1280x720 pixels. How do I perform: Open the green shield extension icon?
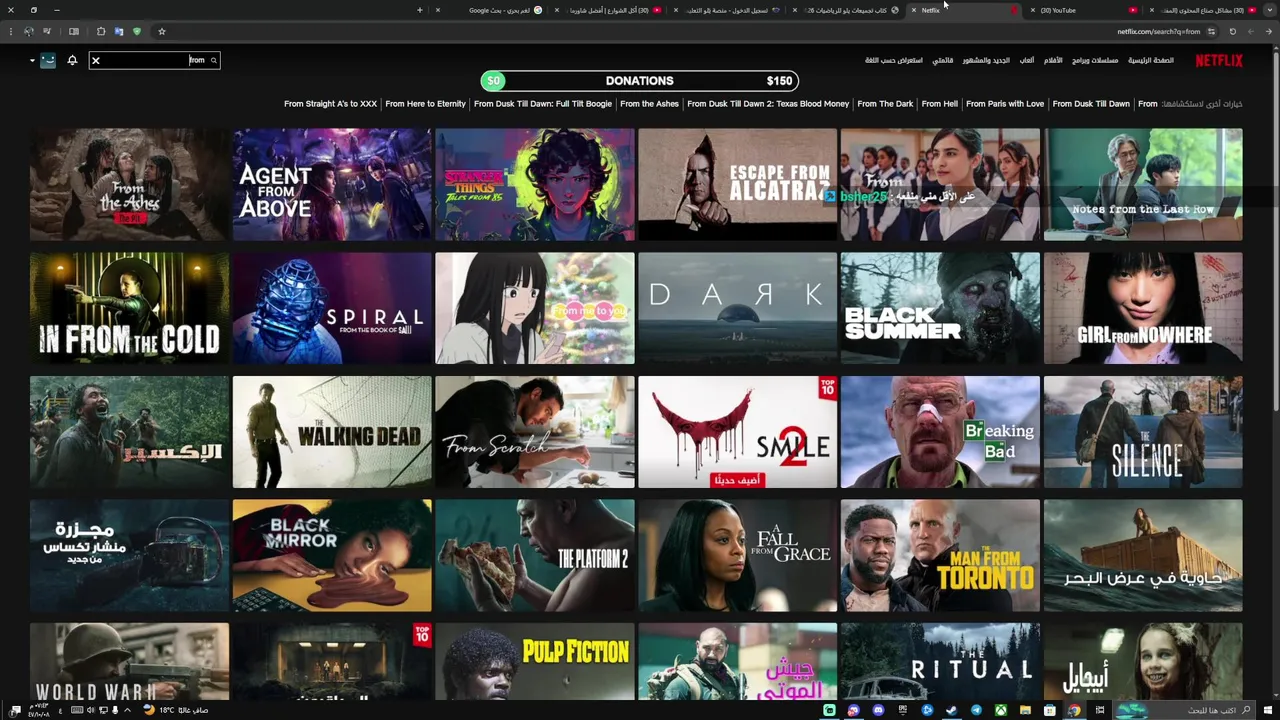[137, 31]
